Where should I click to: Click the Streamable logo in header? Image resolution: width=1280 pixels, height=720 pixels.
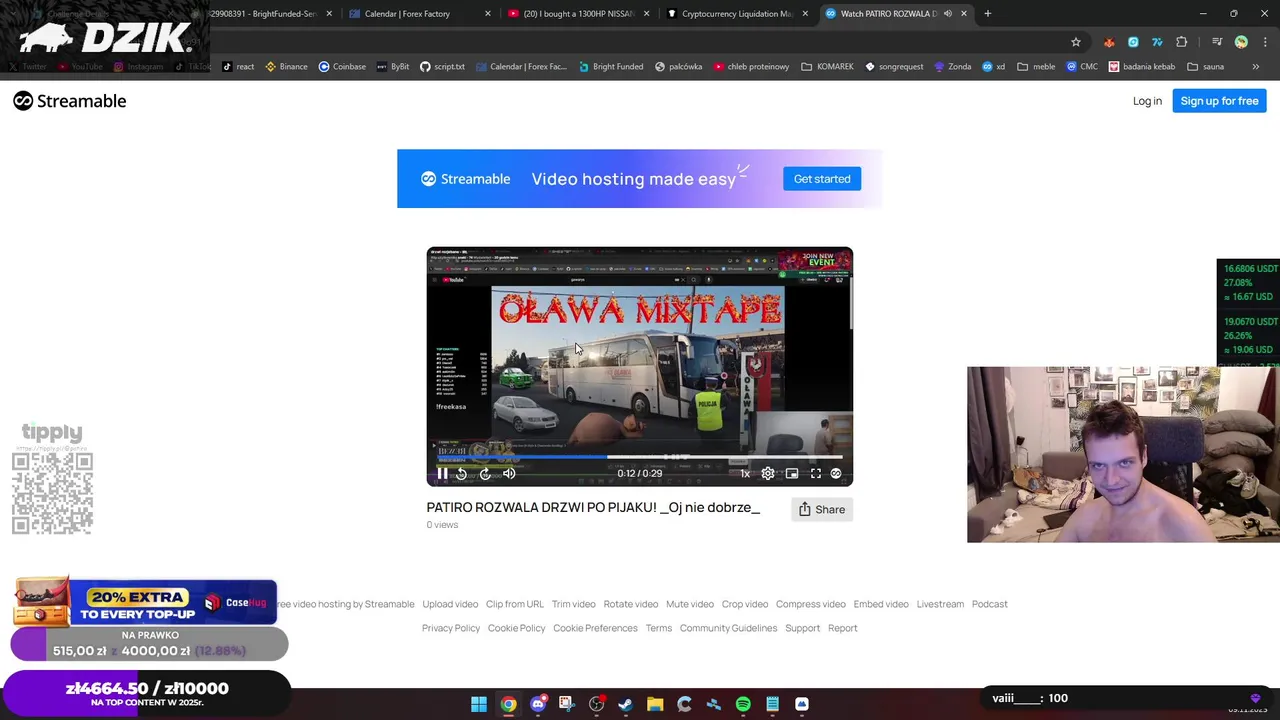coord(70,101)
